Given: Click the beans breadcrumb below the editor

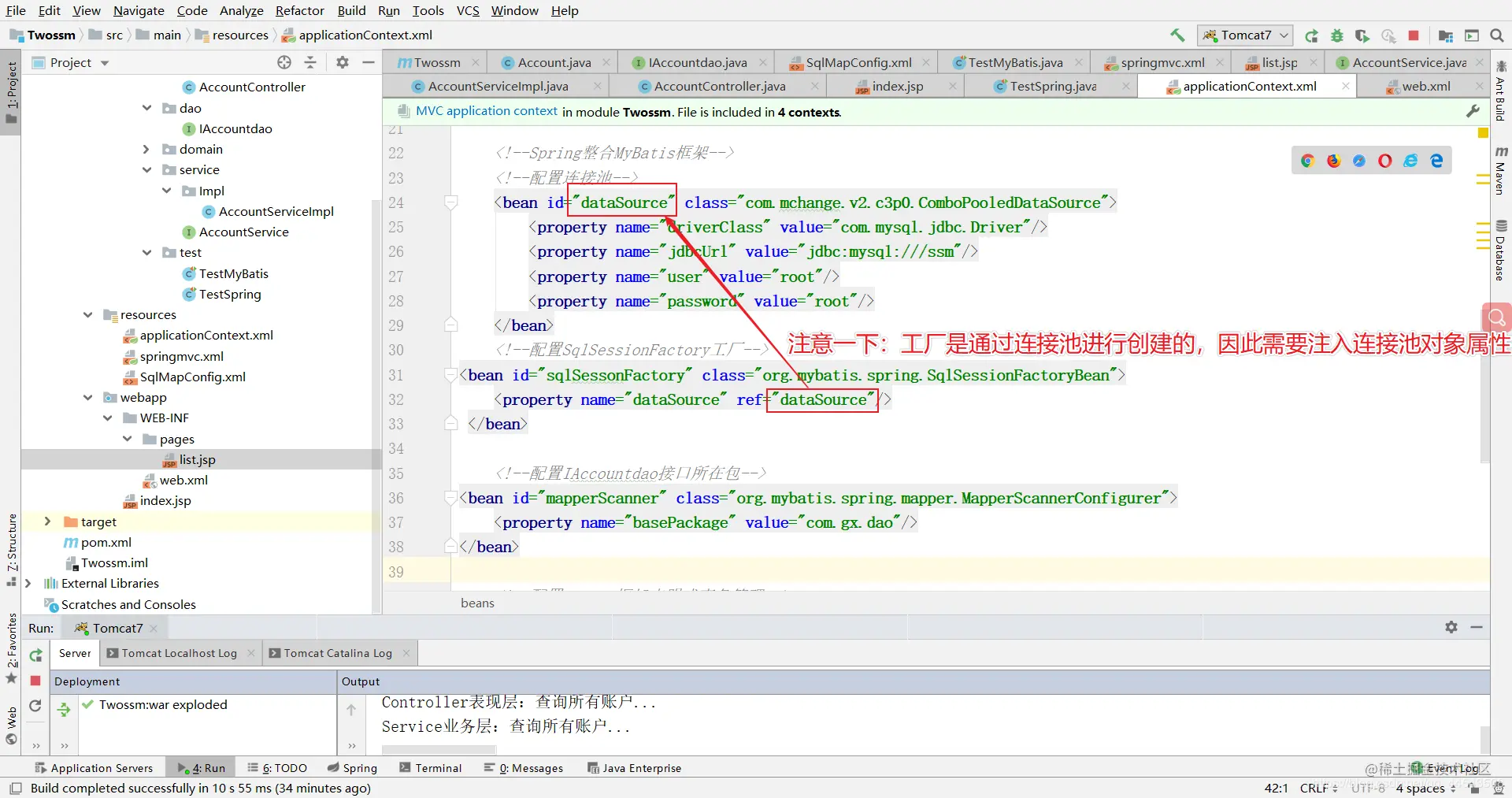Looking at the screenshot, I should click(477, 603).
